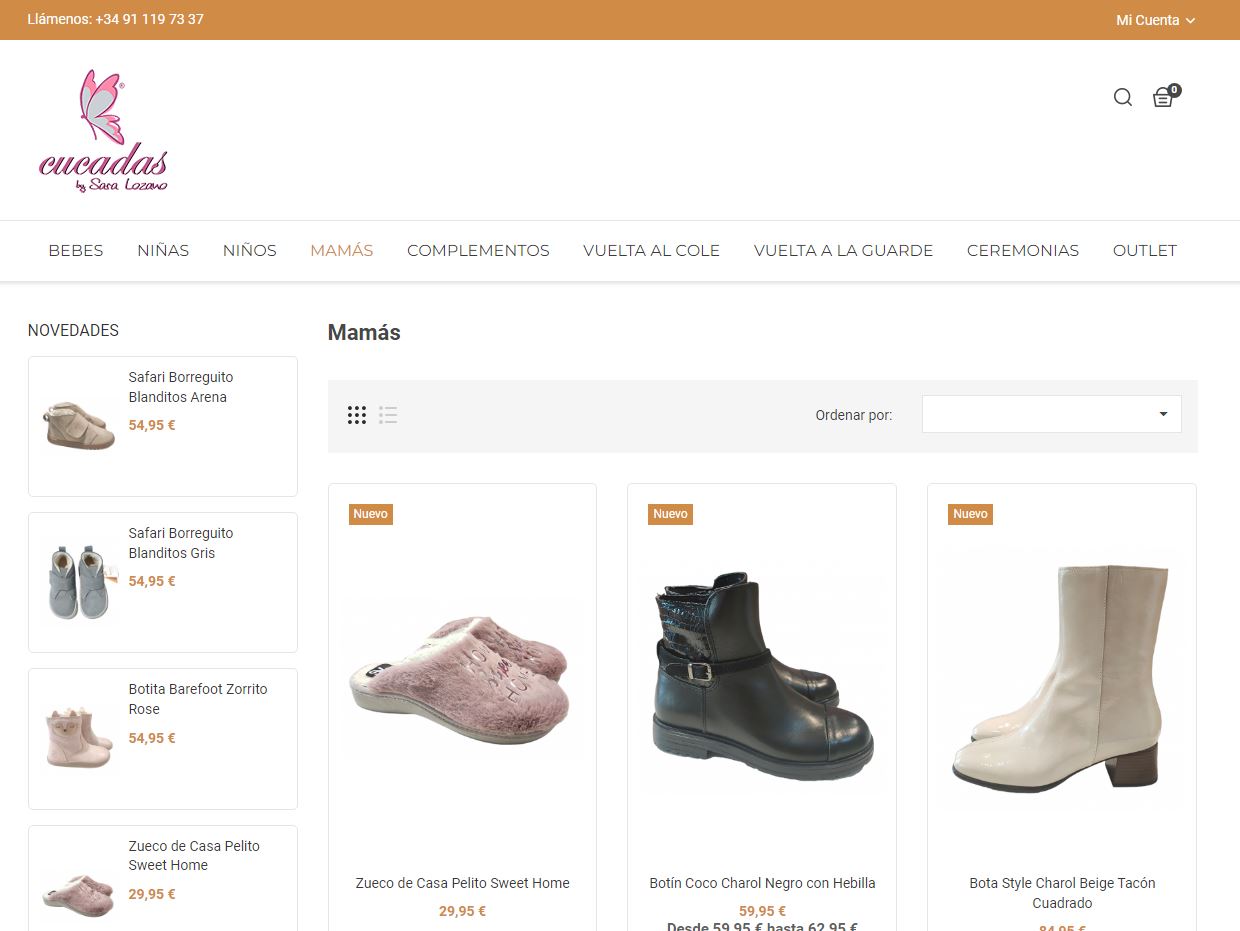This screenshot has height=931, width=1240.
Task: Open Botita Barefoot Zorrito Rose link
Action: (x=197, y=699)
